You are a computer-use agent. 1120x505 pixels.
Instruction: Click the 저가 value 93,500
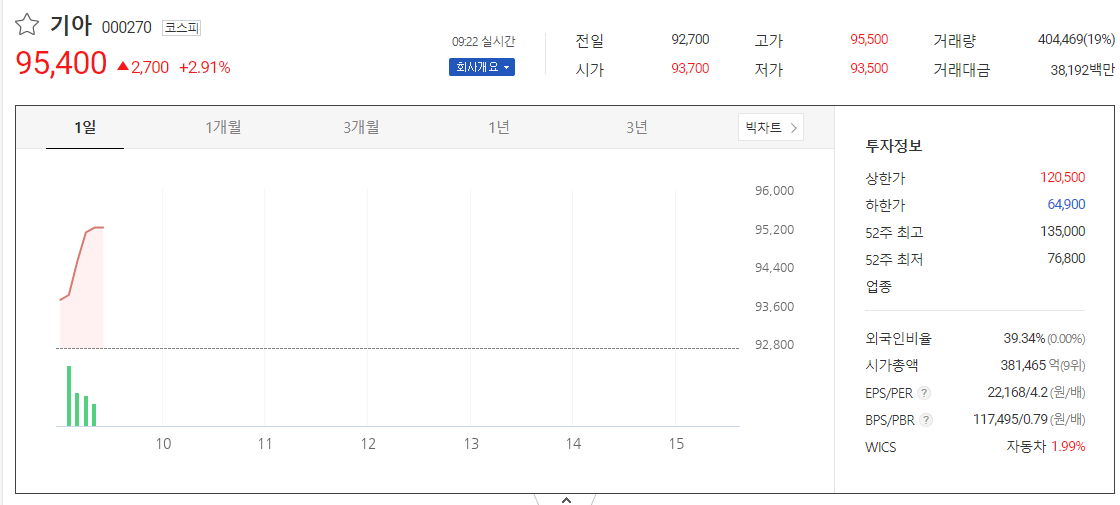869,69
